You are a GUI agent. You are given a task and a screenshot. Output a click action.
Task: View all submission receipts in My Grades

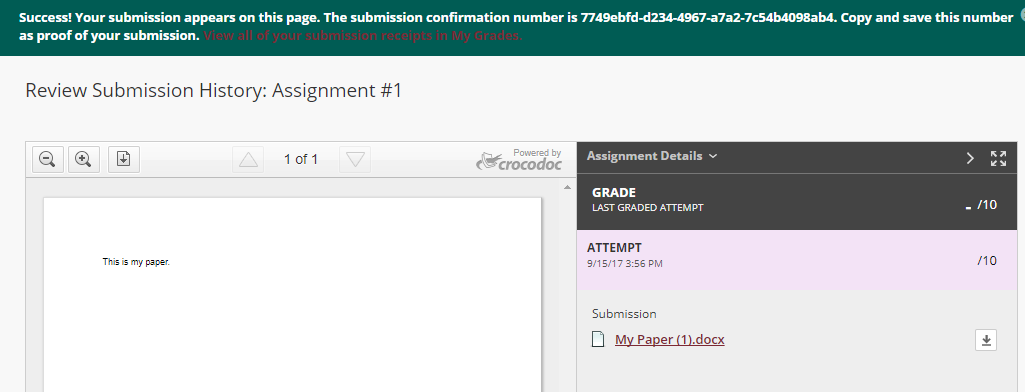(363, 35)
